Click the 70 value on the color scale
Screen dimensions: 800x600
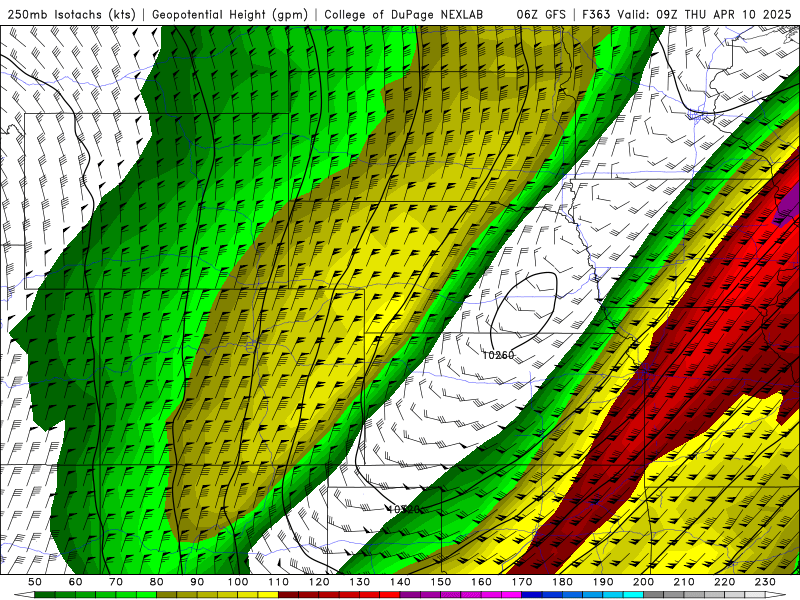coord(116,582)
